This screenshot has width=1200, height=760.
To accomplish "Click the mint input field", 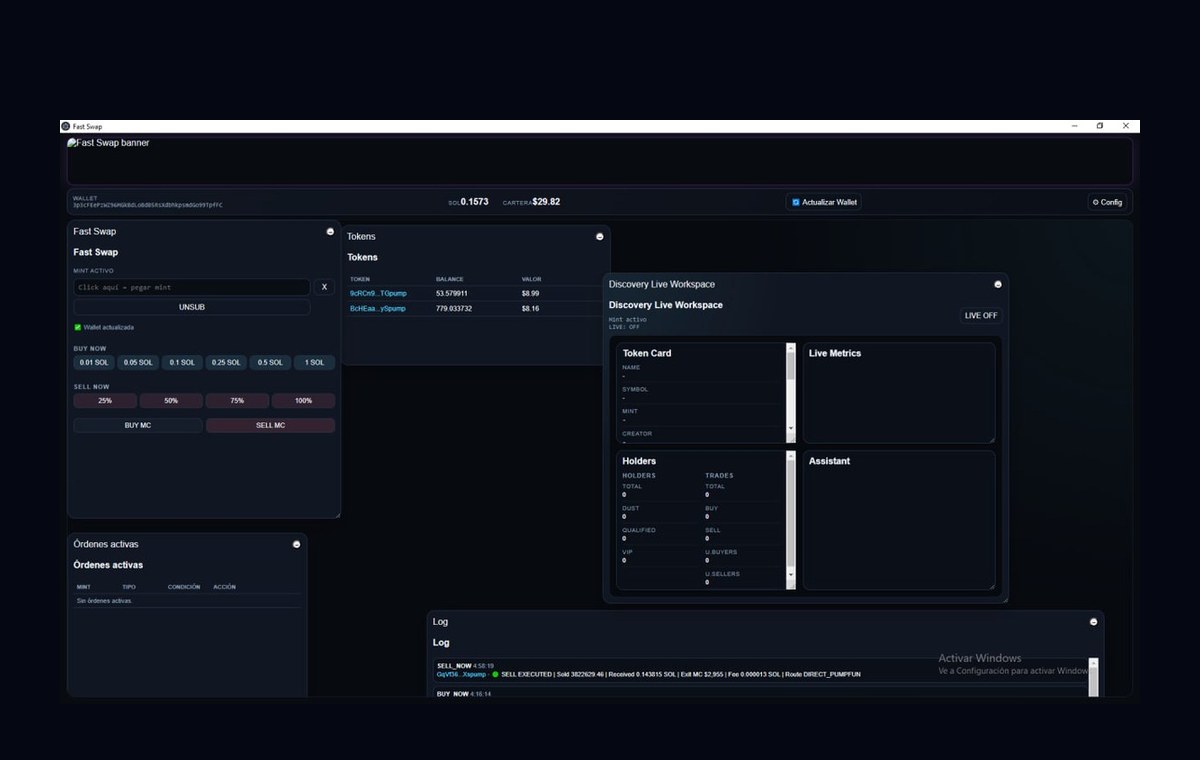I will point(192,287).
